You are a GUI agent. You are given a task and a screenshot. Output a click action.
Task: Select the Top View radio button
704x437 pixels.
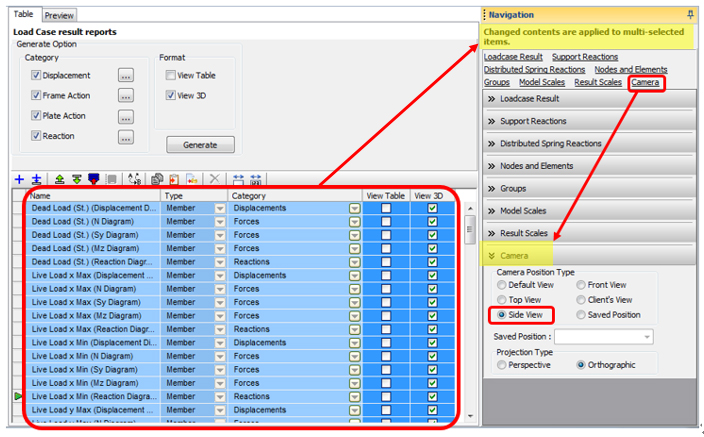point(502,300)
